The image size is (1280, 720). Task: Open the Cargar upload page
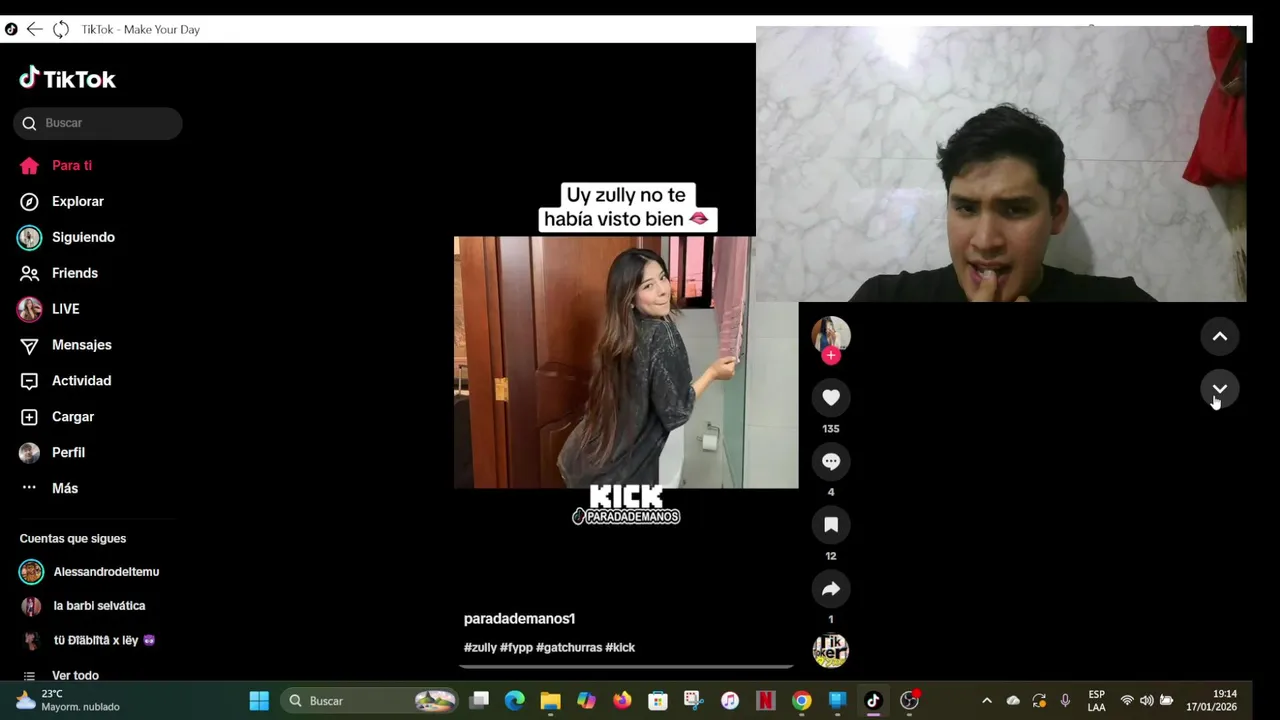point(73,418)
